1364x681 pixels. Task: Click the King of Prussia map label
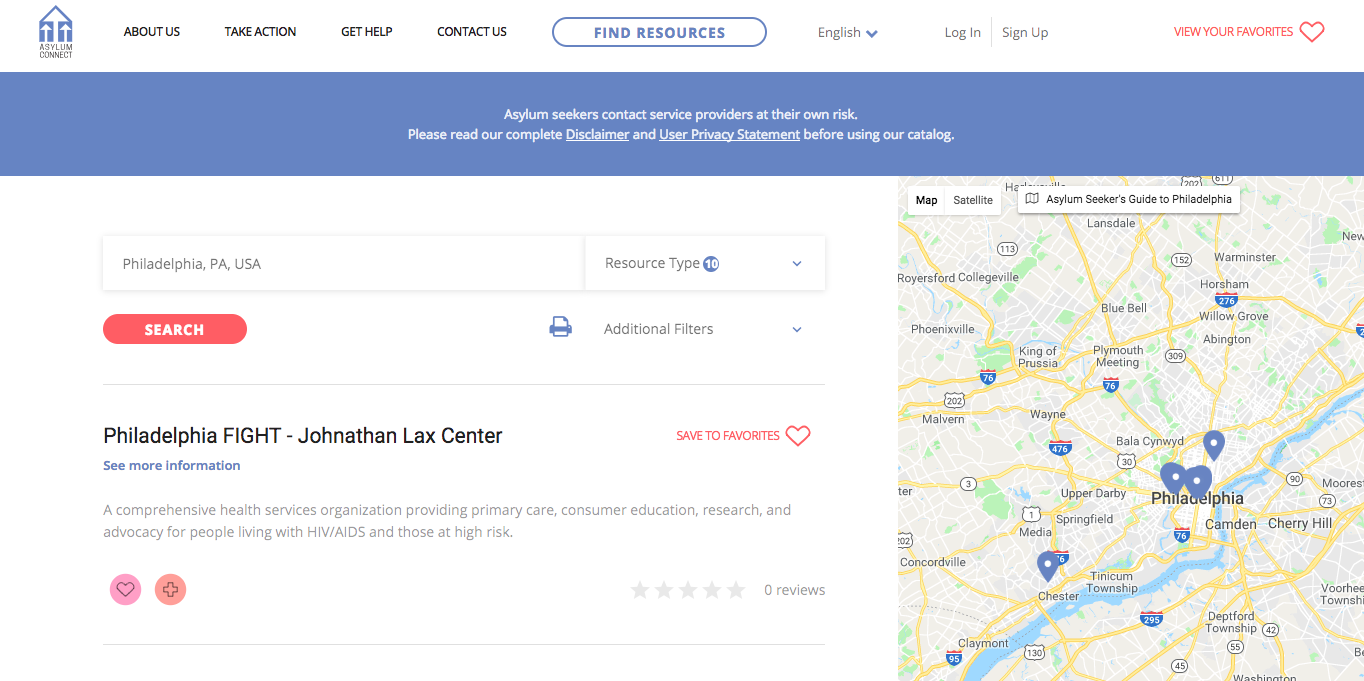click(x=1038, y=357)
